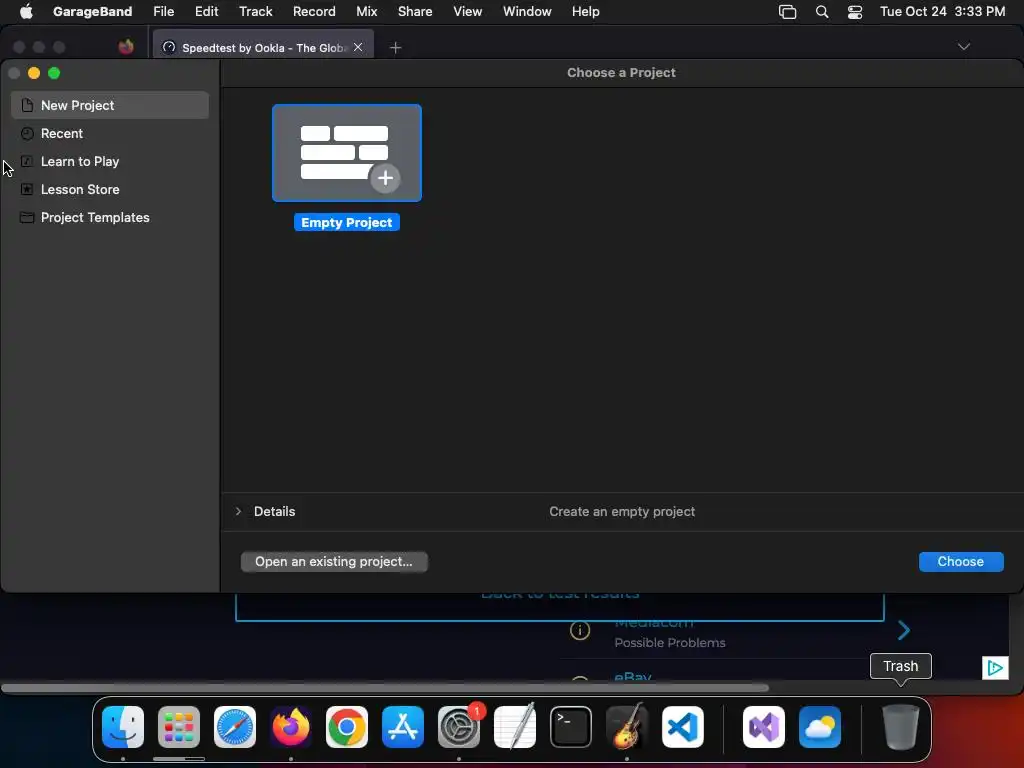This screenshot has height=768, width=1024.
Task: Open Project Templates in sidebar
Action: pyautogui.click(x=110, y=217)
